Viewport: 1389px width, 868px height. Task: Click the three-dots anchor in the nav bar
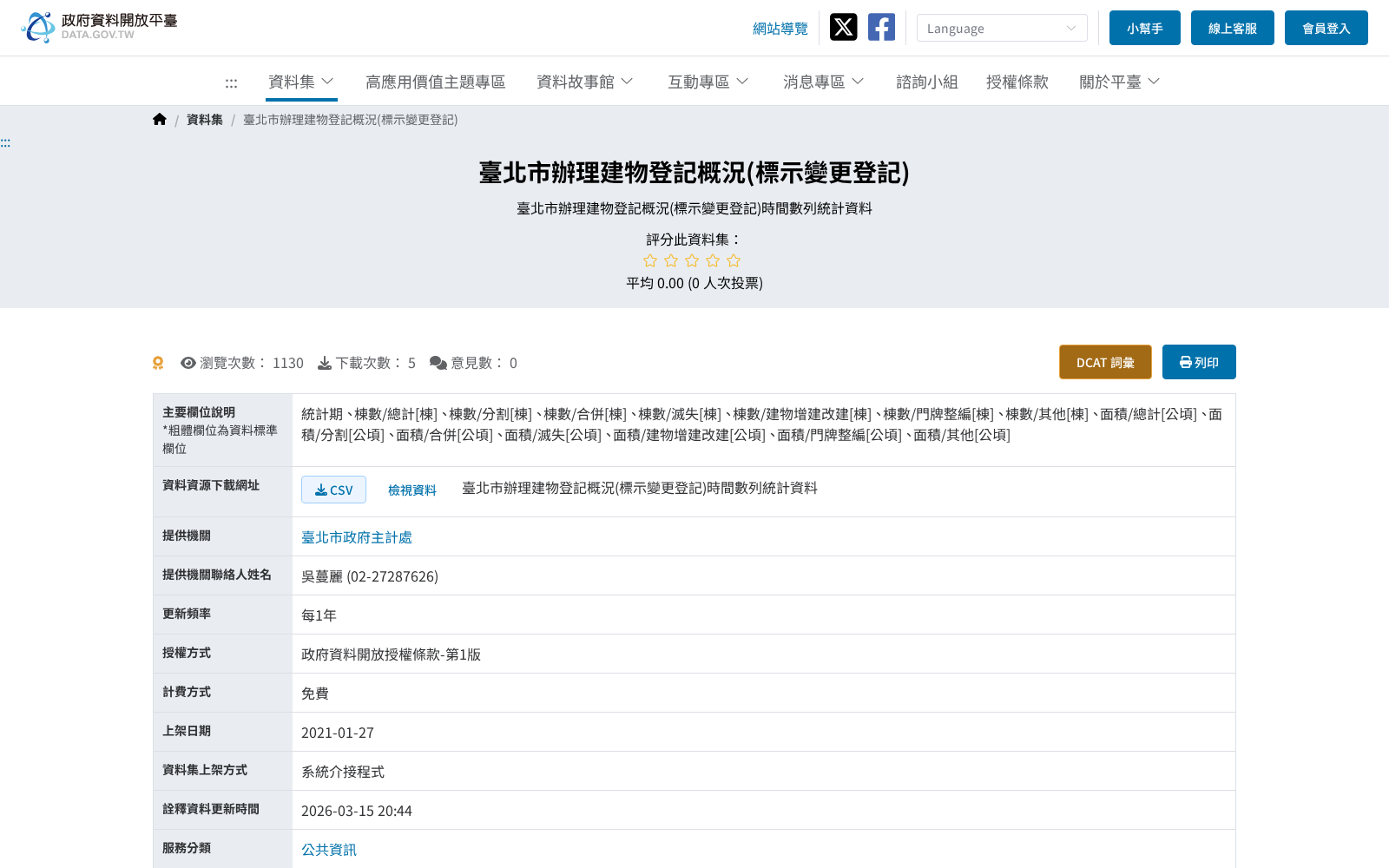(x=231, y=83)
